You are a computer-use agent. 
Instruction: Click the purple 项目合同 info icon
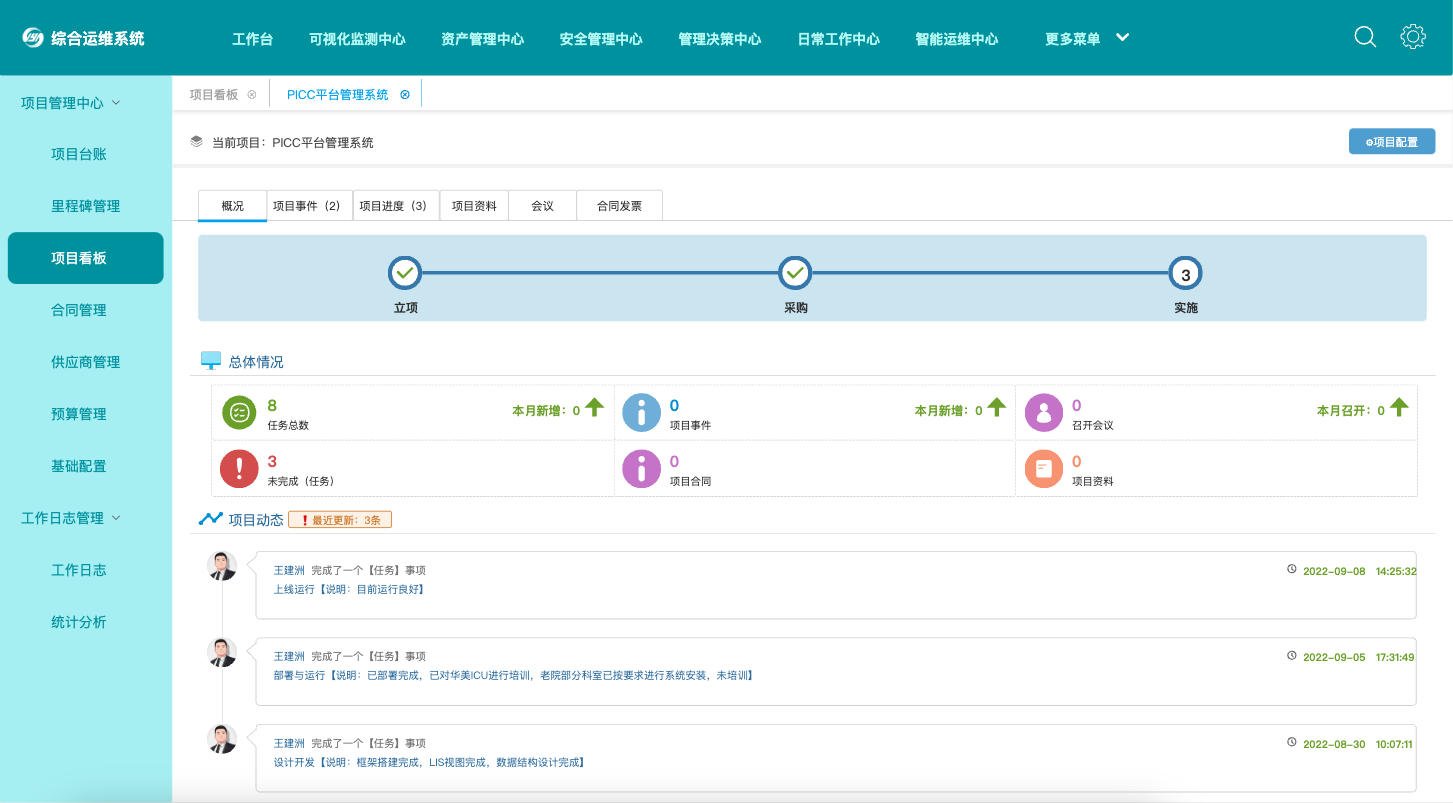pos(642,468)
